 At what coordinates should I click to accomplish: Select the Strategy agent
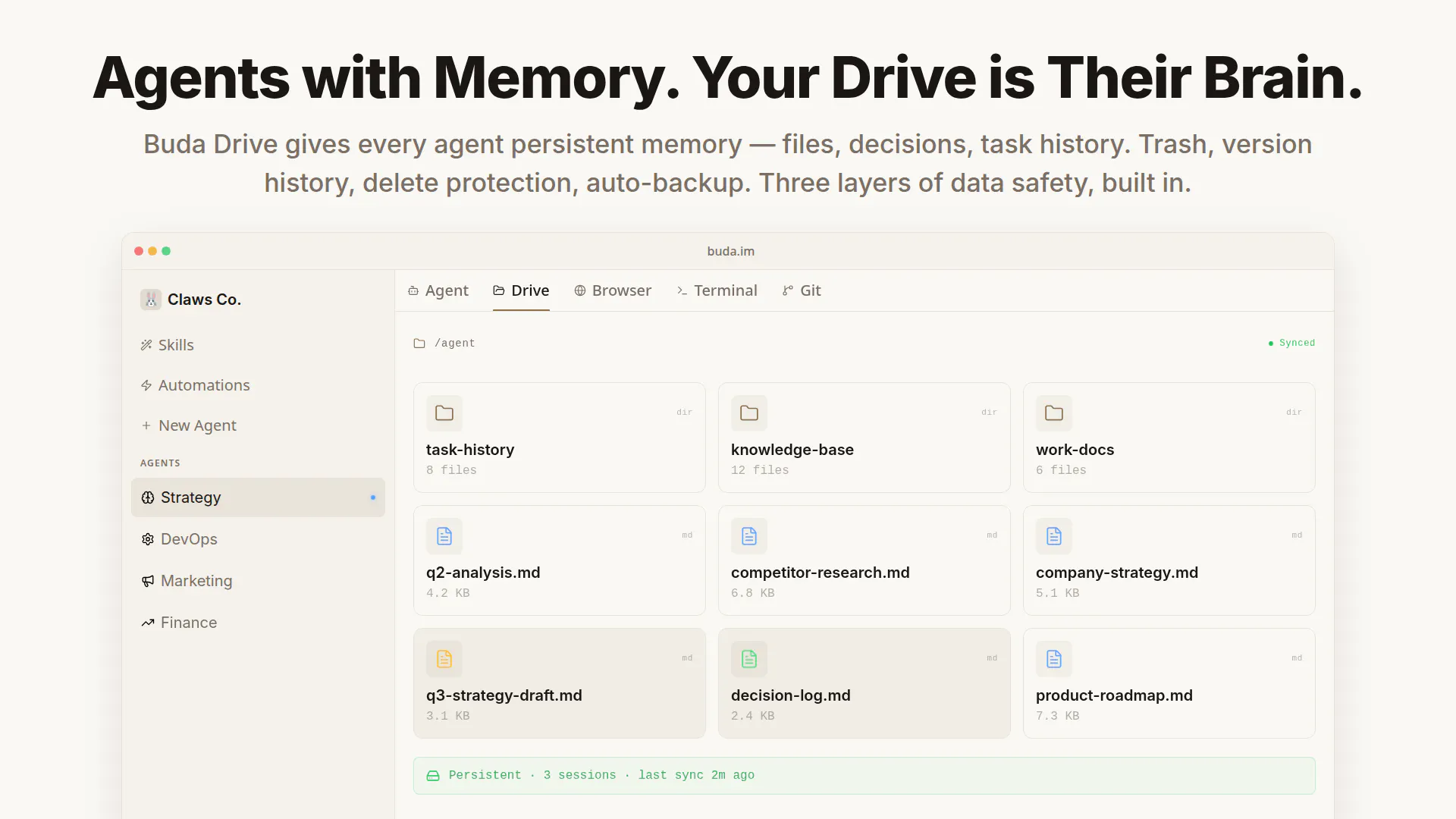[258, 497]
